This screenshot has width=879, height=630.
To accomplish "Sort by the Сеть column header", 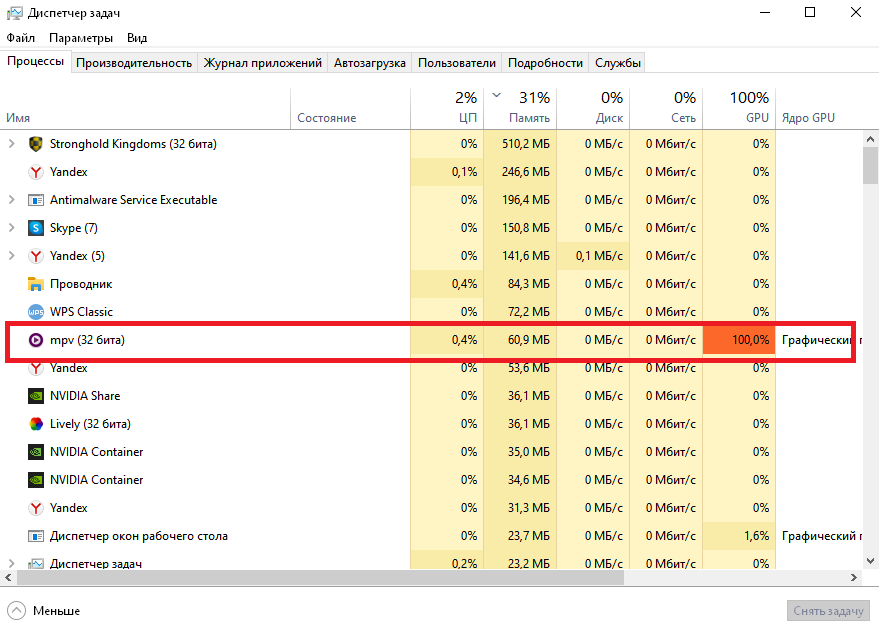I will click(x=666, y=109).
